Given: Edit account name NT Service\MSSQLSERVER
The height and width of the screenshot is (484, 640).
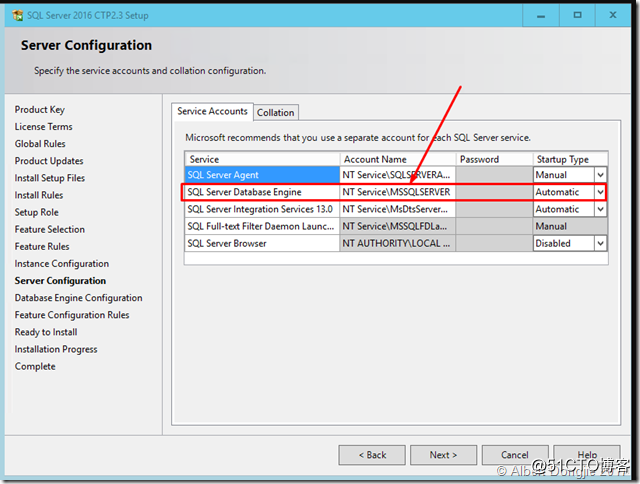Looking at the screenshot, I should (x=398, y=192).
